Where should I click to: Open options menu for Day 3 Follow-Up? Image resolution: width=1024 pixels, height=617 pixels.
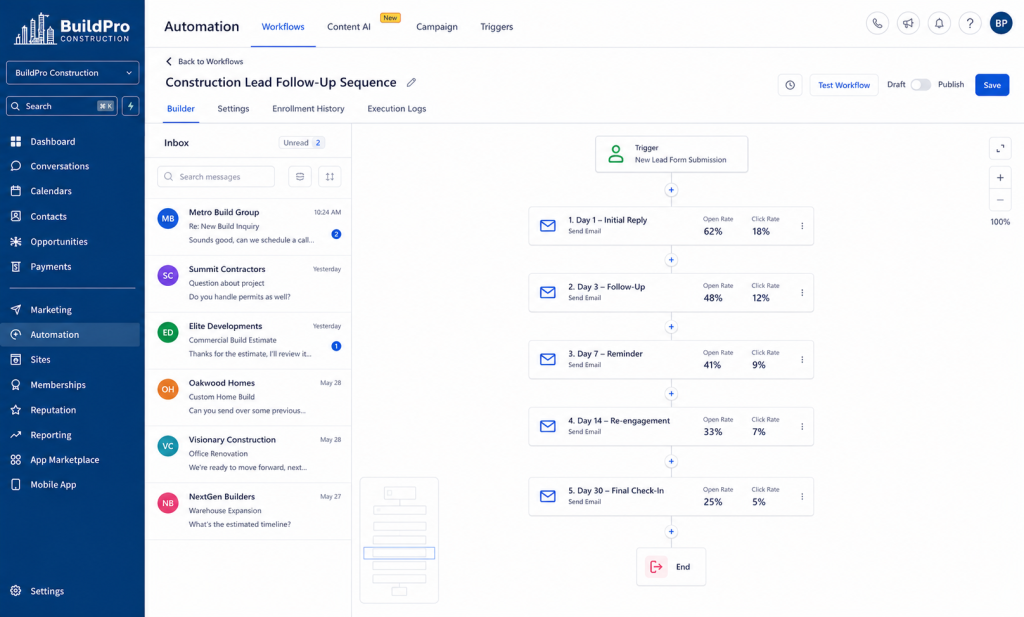click(802, 293)
